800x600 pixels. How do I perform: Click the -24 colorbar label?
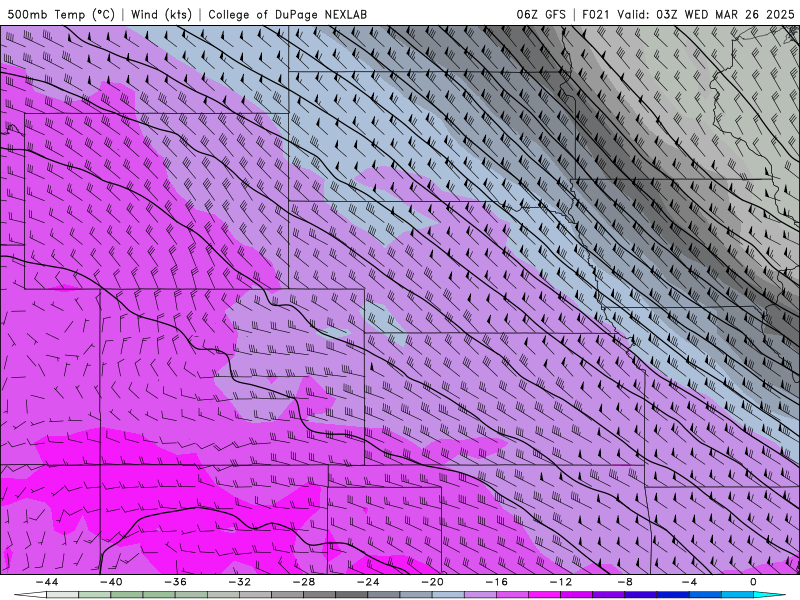tap(368, 582)
